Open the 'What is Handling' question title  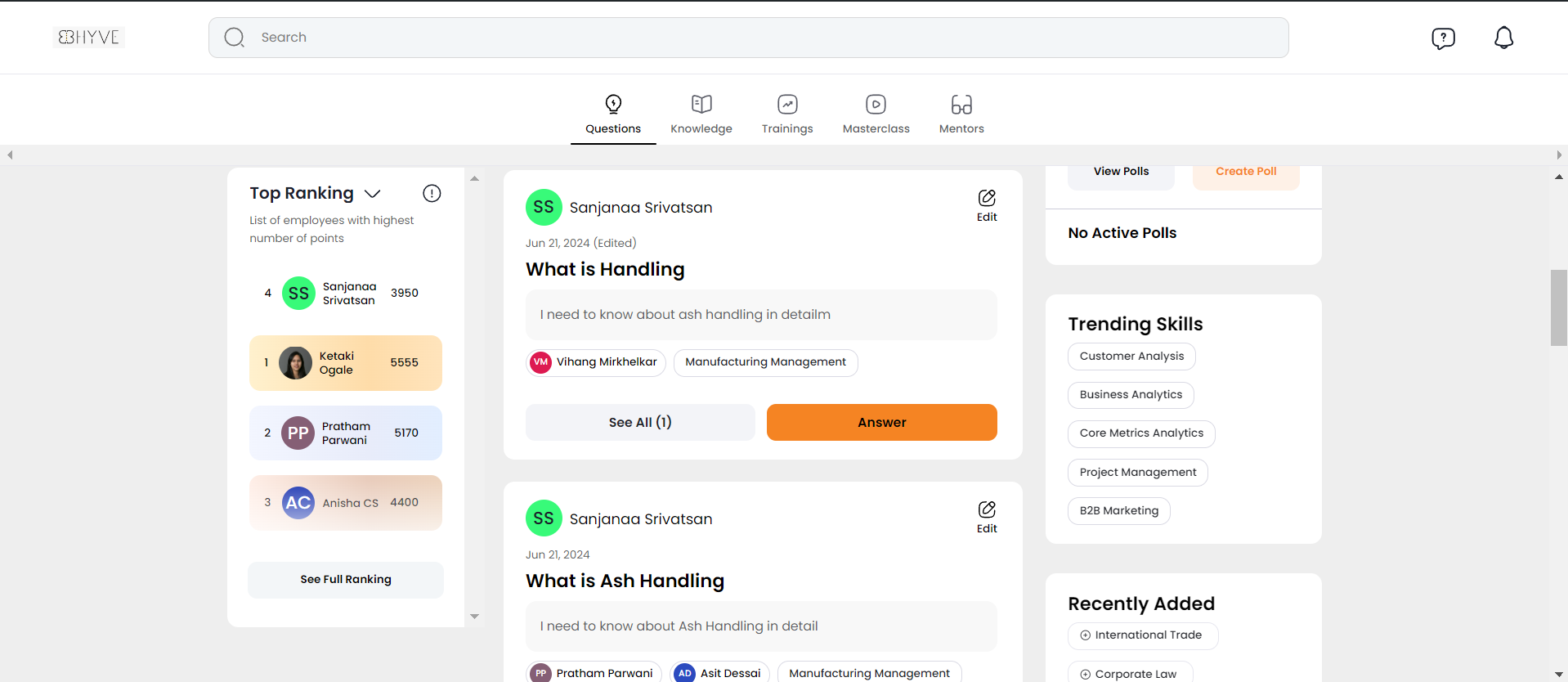(x=605, y=269)
